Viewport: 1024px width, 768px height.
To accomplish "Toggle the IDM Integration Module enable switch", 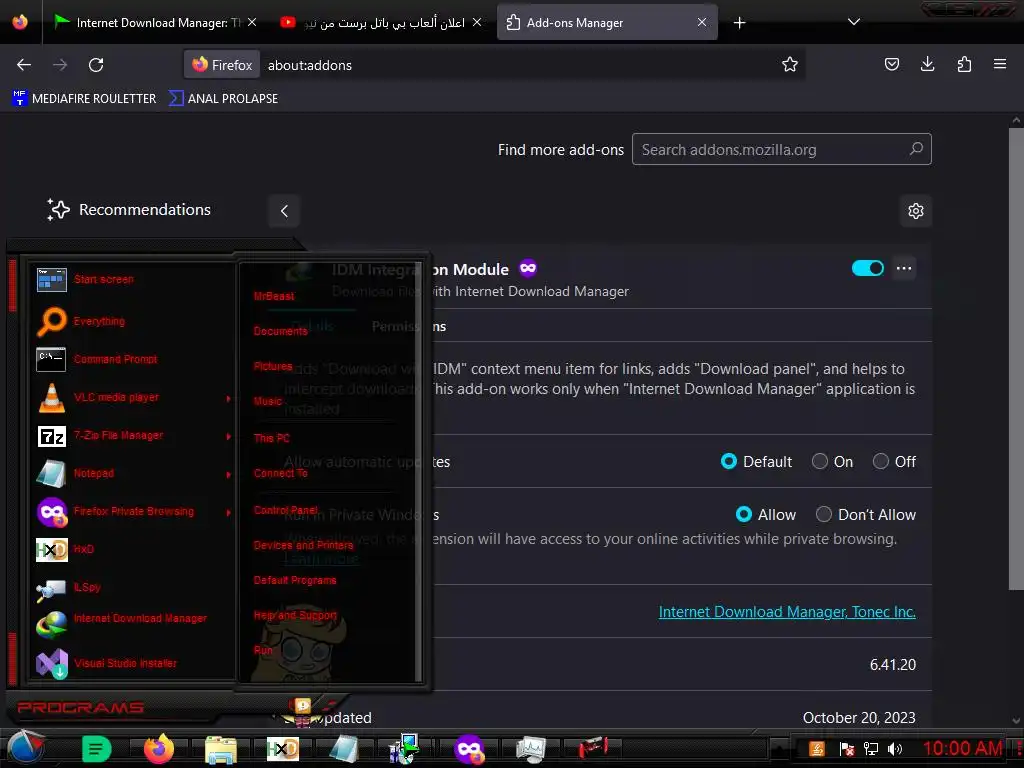I will [867, 268].
